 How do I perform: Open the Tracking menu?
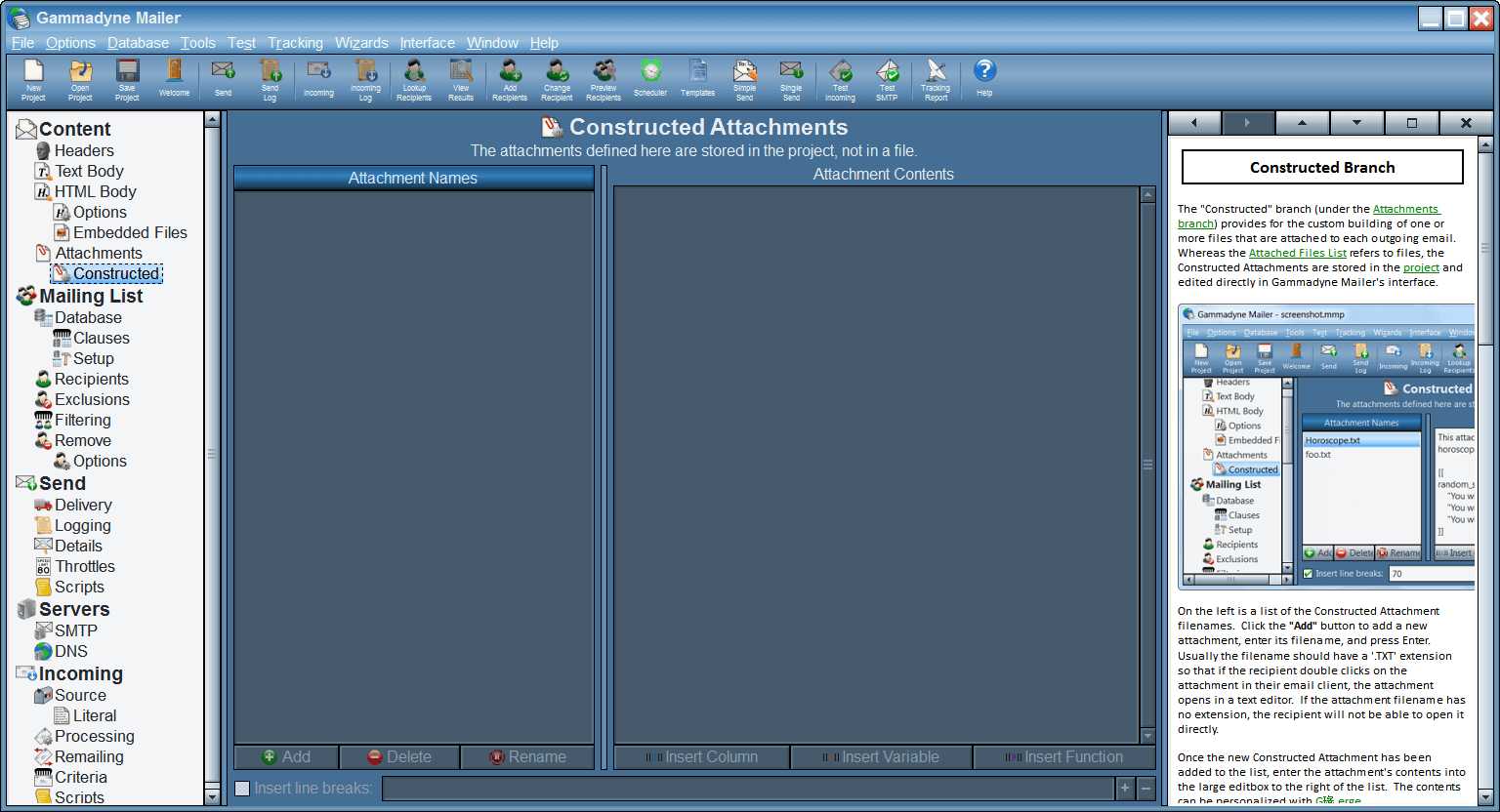[295, 43]
